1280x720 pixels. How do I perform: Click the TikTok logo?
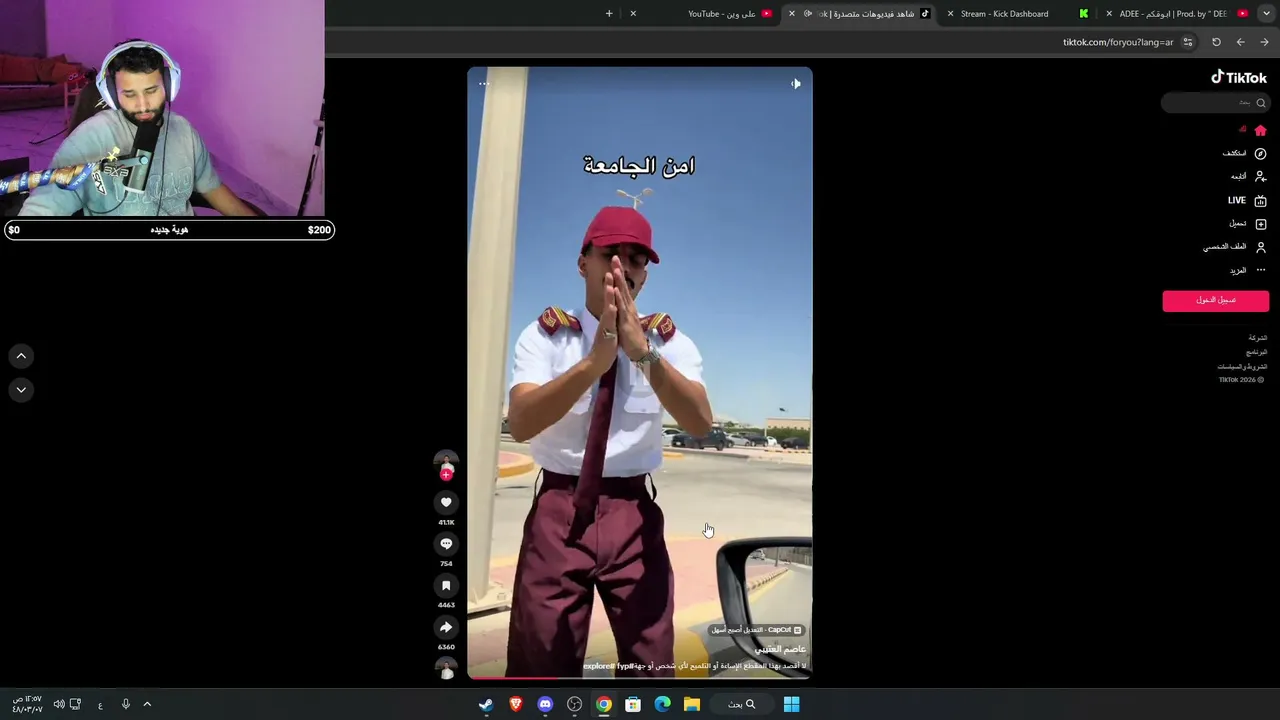click(1239, 77)
